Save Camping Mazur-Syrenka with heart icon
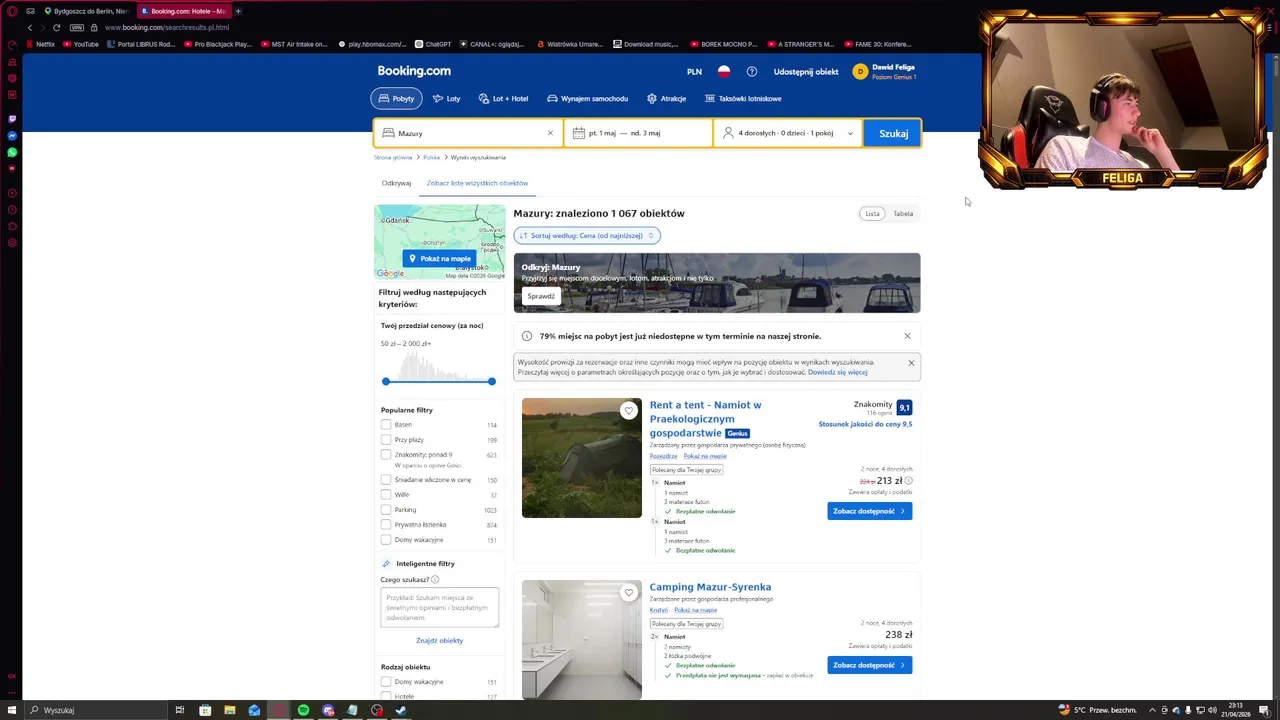 [x=629, y=592]
